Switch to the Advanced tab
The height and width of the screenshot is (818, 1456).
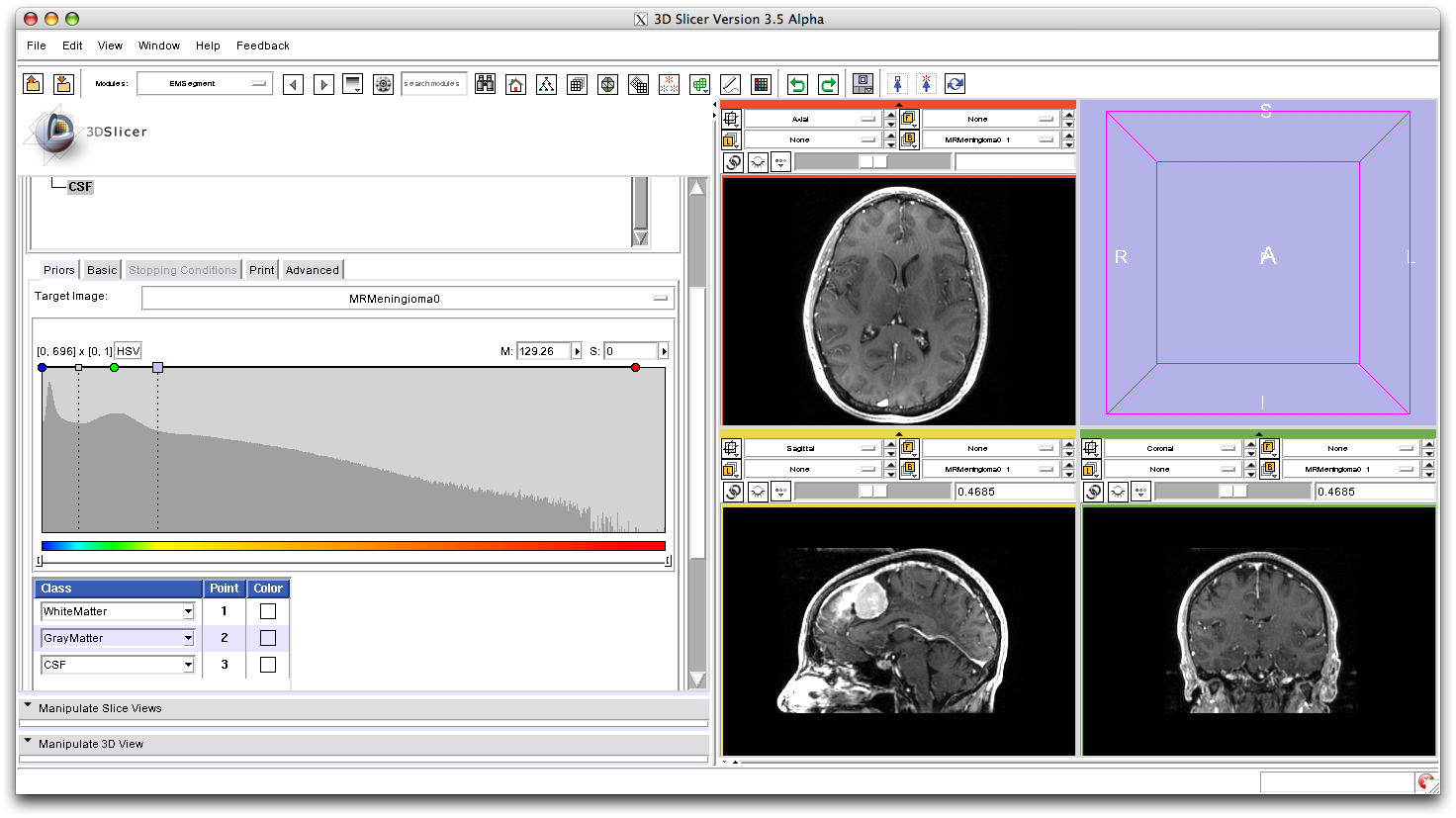tap(312, 269)
